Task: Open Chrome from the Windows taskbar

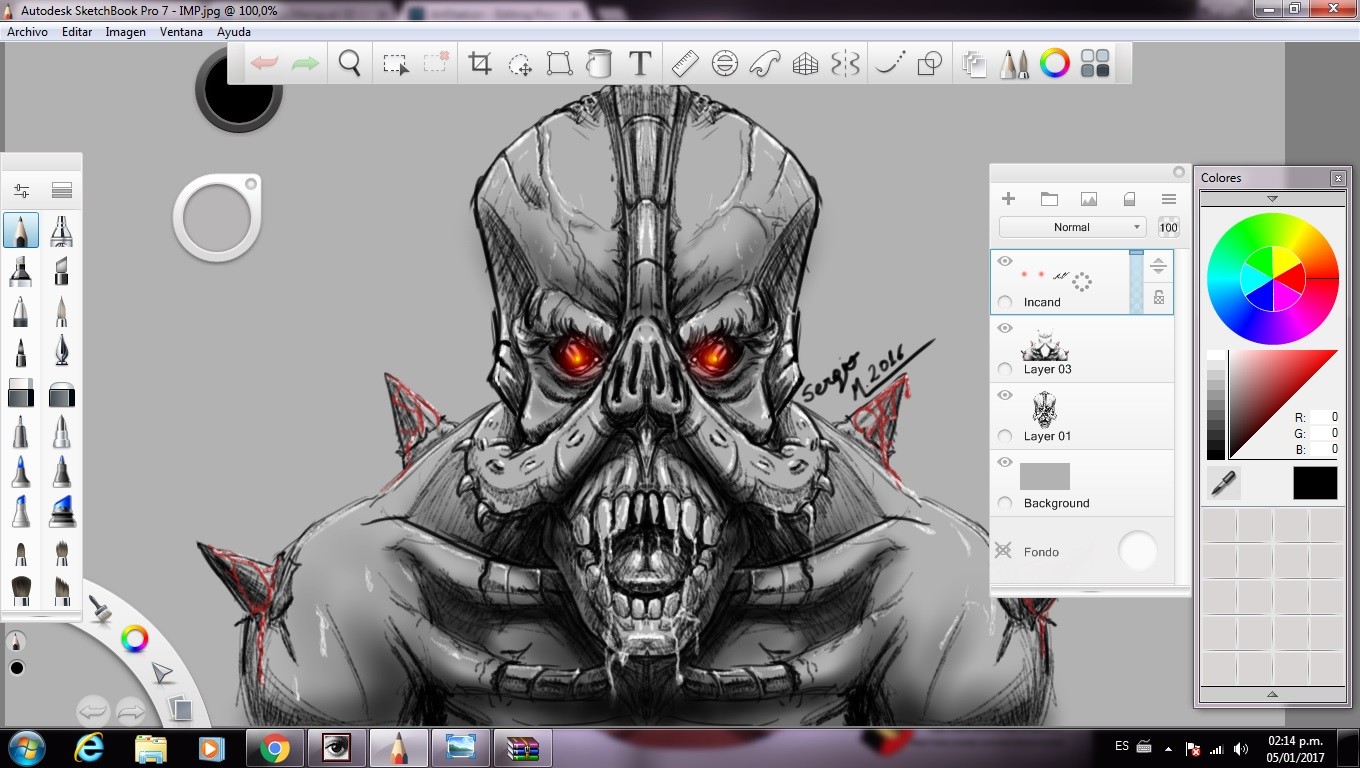Action: coord(274,748)
